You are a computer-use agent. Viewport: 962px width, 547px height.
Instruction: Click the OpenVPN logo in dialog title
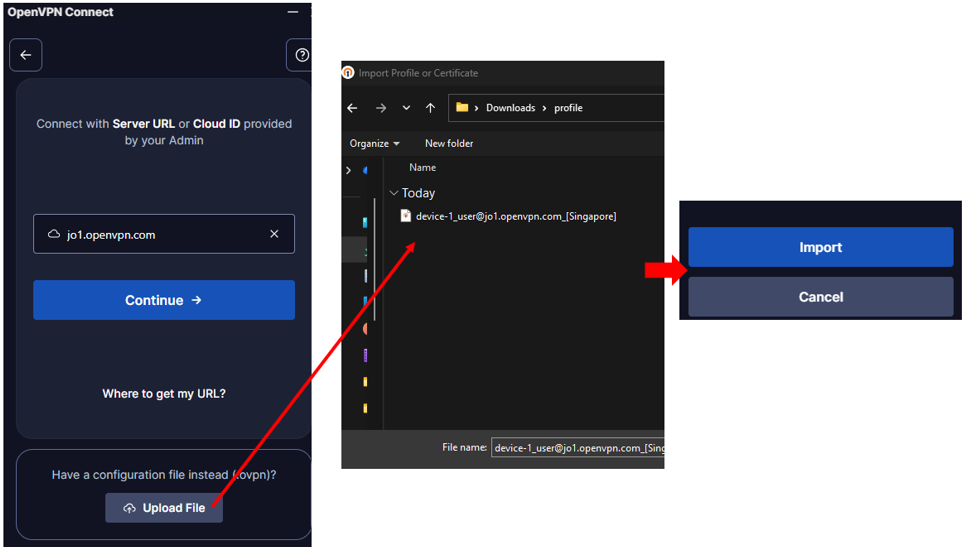348,73
